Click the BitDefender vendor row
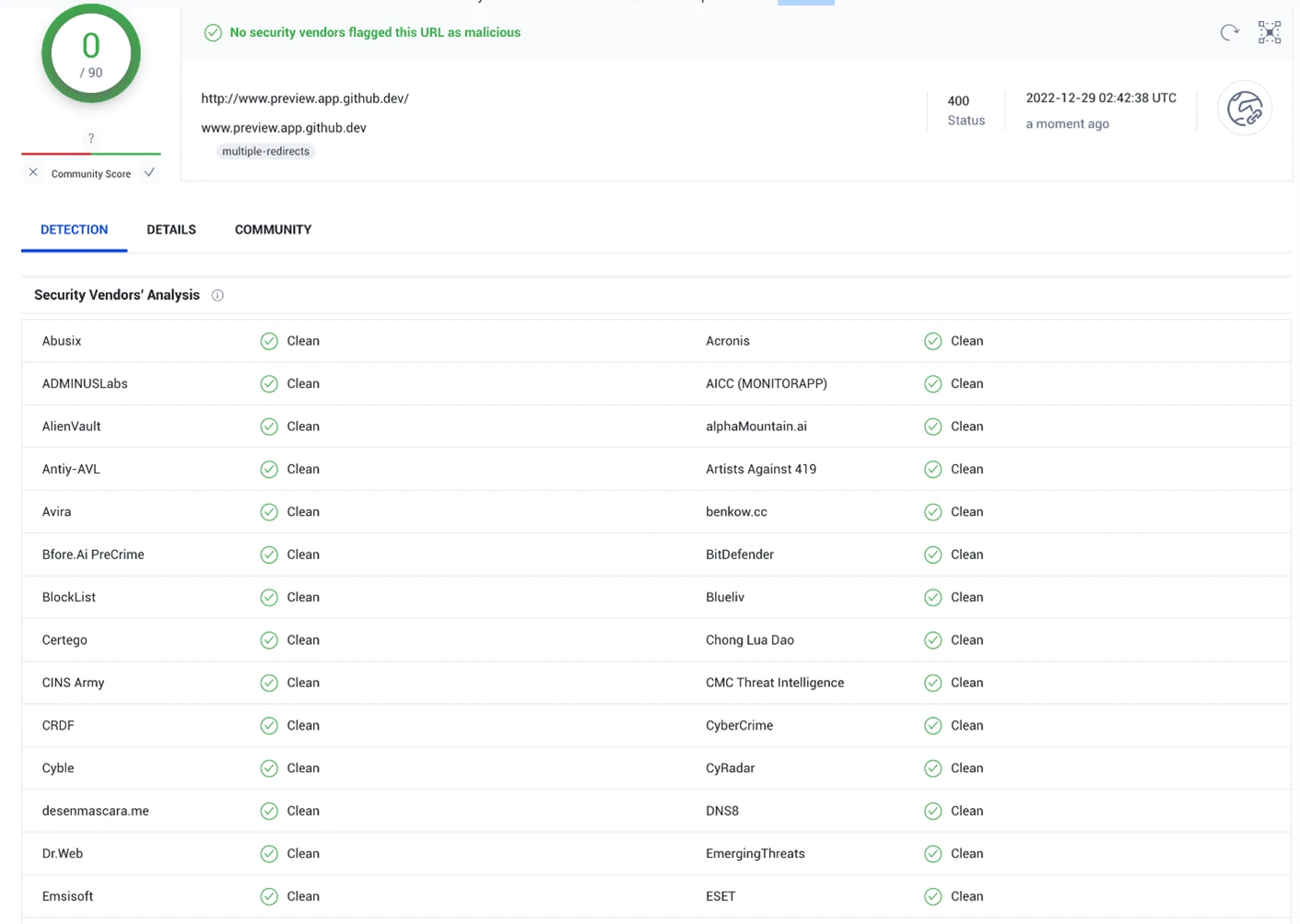 740,555
